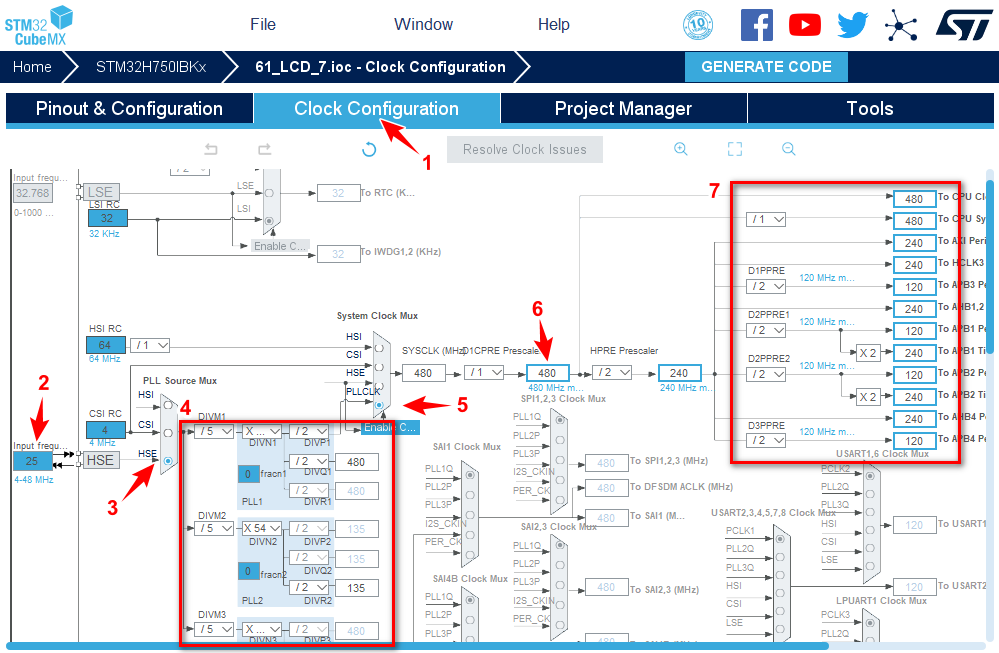Open the Facebook icon link
This screenshot has width=999, height=653.
point(757,25)
